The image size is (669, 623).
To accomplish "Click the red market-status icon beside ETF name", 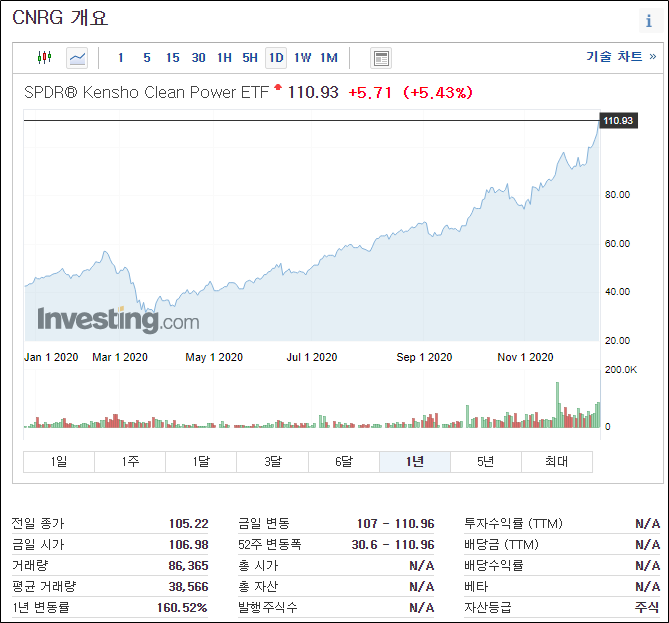I will point(278,87).
